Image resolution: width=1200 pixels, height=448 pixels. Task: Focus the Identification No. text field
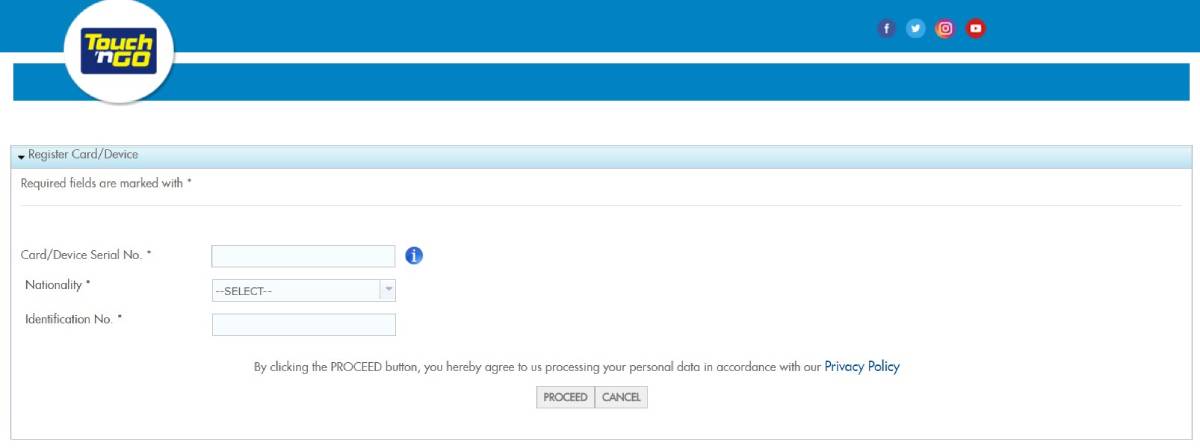click(x=303, y=325)
